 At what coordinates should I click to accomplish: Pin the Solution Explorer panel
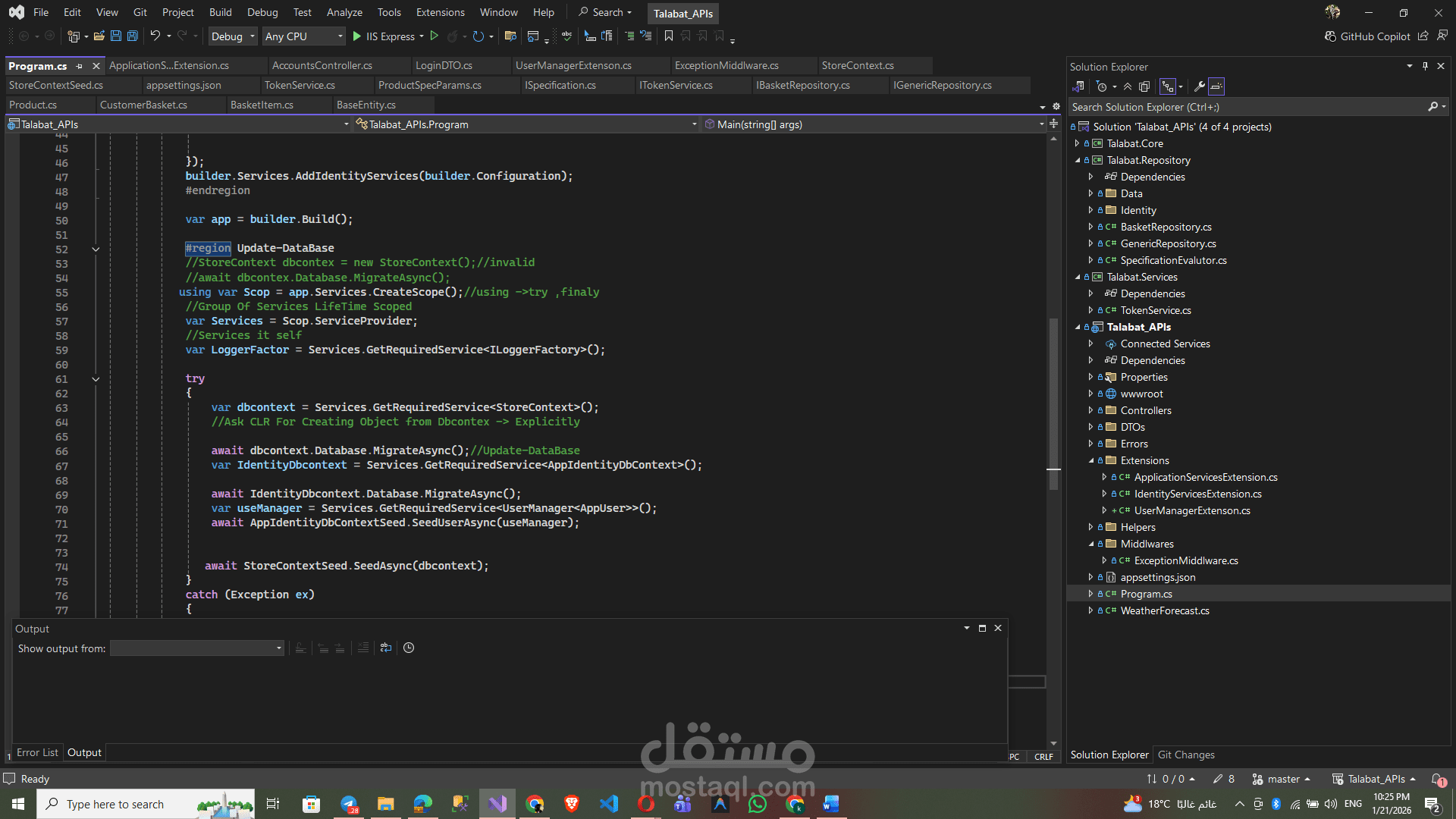[x=1425, y=66]
